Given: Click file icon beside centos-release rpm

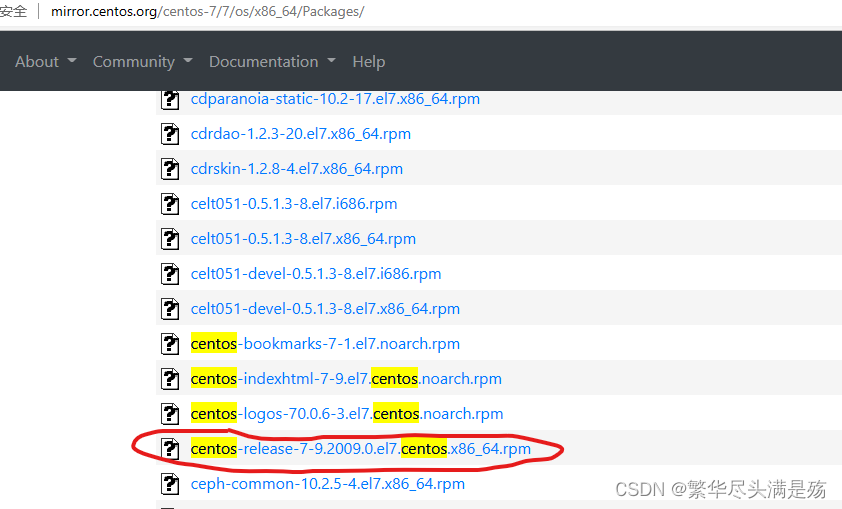Looking at the screenshot, I should coord(170,449).
